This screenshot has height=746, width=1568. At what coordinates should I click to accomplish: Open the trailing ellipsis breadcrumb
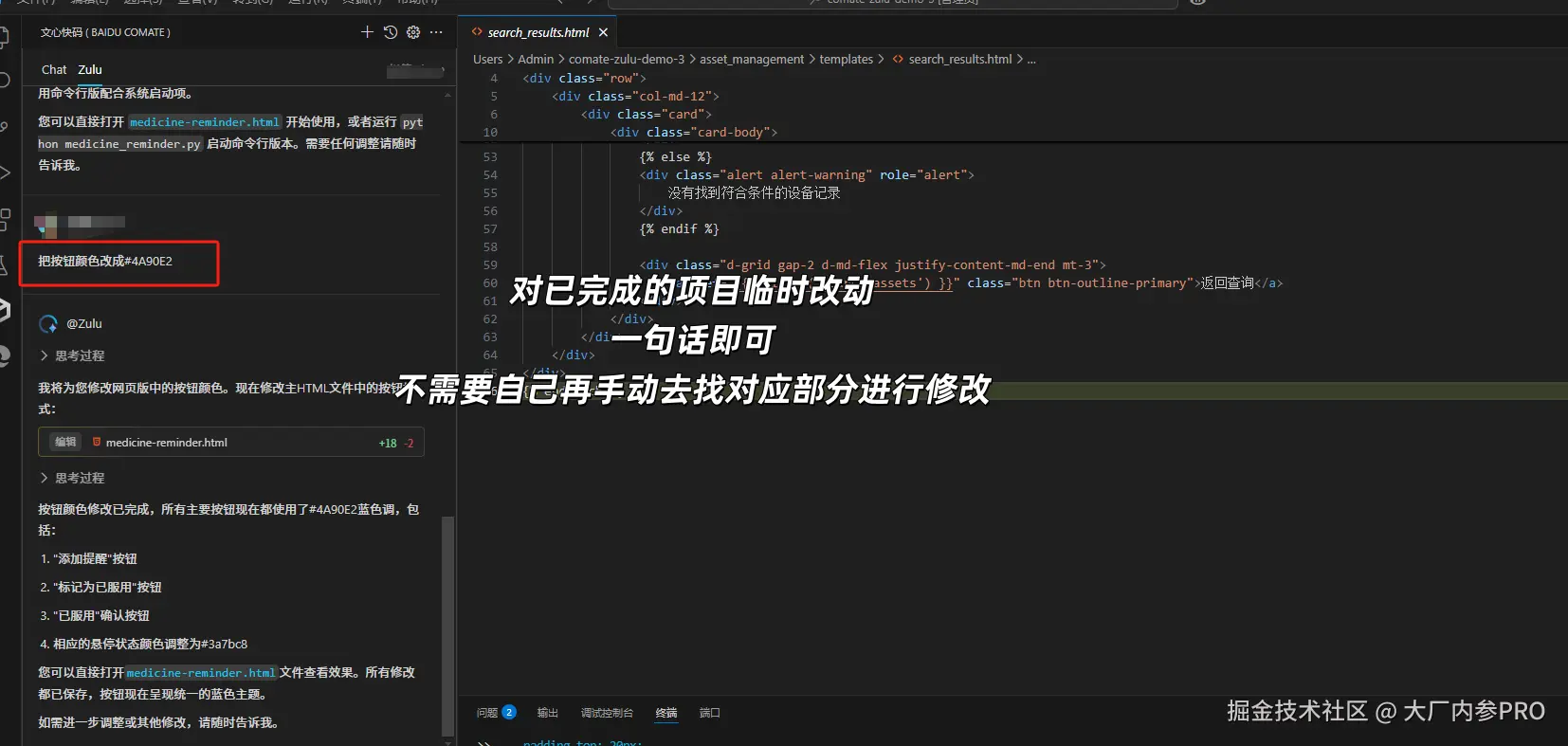[x=1031, y=59]
